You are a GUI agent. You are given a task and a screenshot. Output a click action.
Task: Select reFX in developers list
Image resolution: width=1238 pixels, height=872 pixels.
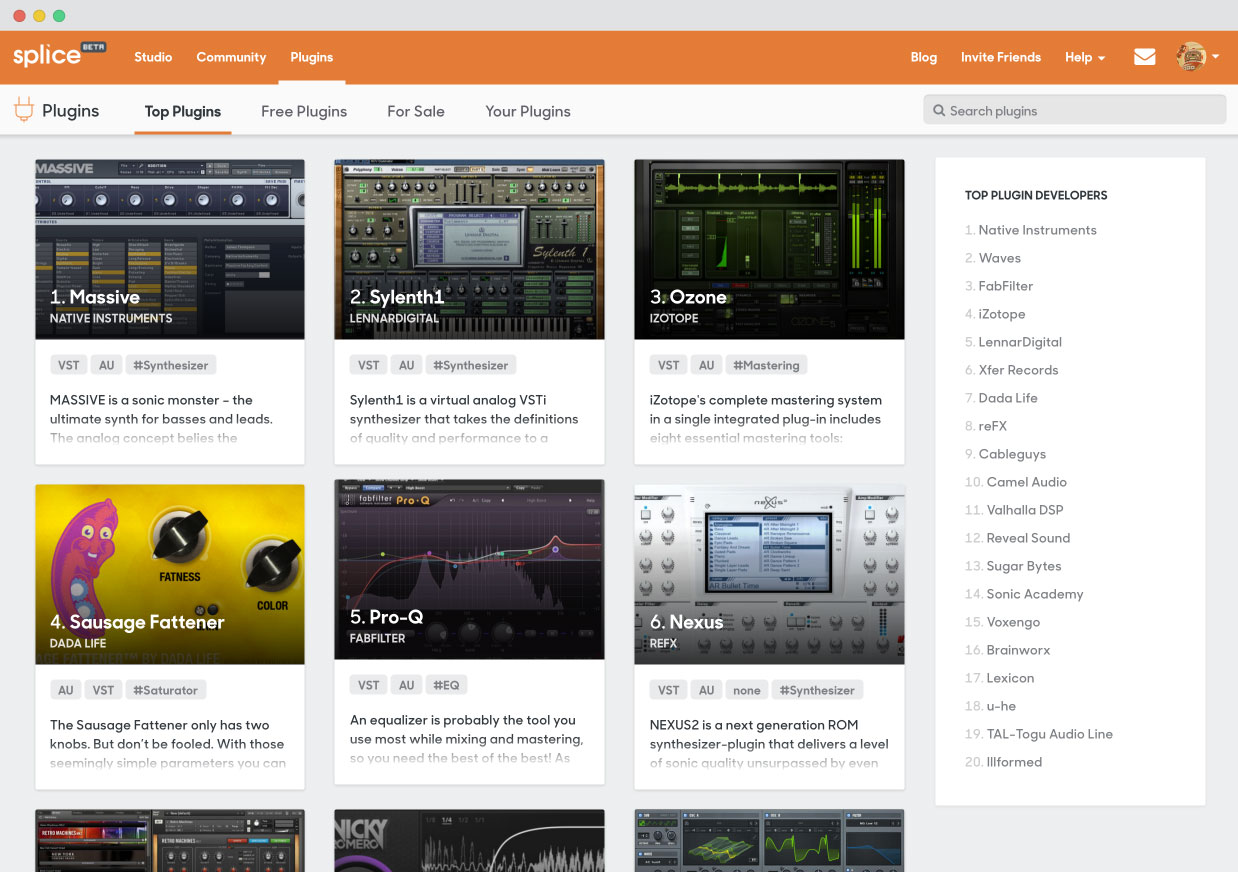click(x=992, y=426)
